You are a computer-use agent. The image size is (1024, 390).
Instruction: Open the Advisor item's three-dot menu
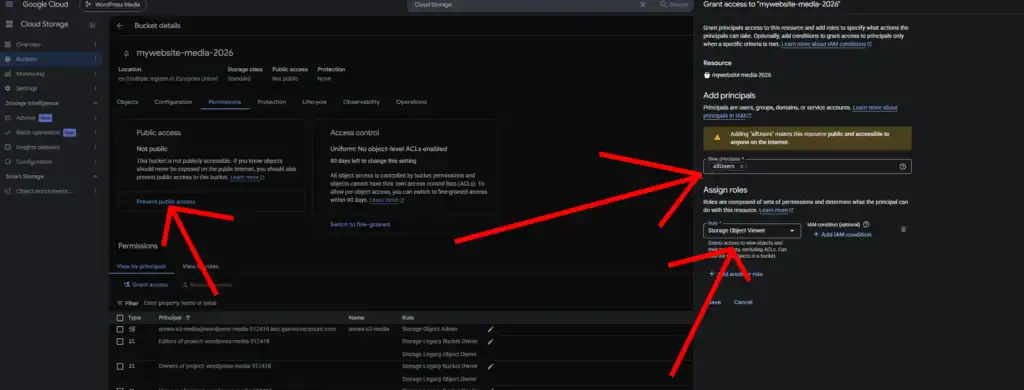click(95, 118)
